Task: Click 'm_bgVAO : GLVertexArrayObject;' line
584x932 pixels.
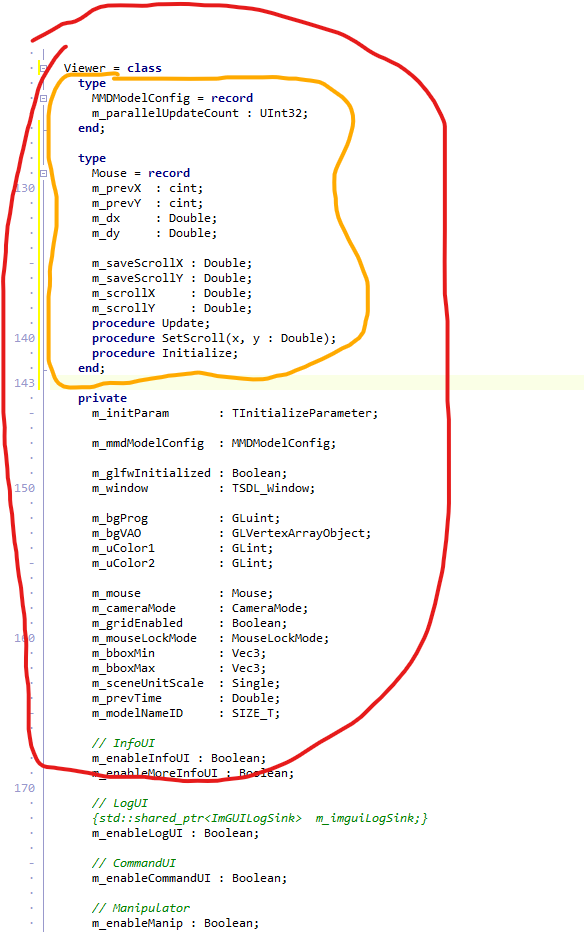Action: pos(231,533)
